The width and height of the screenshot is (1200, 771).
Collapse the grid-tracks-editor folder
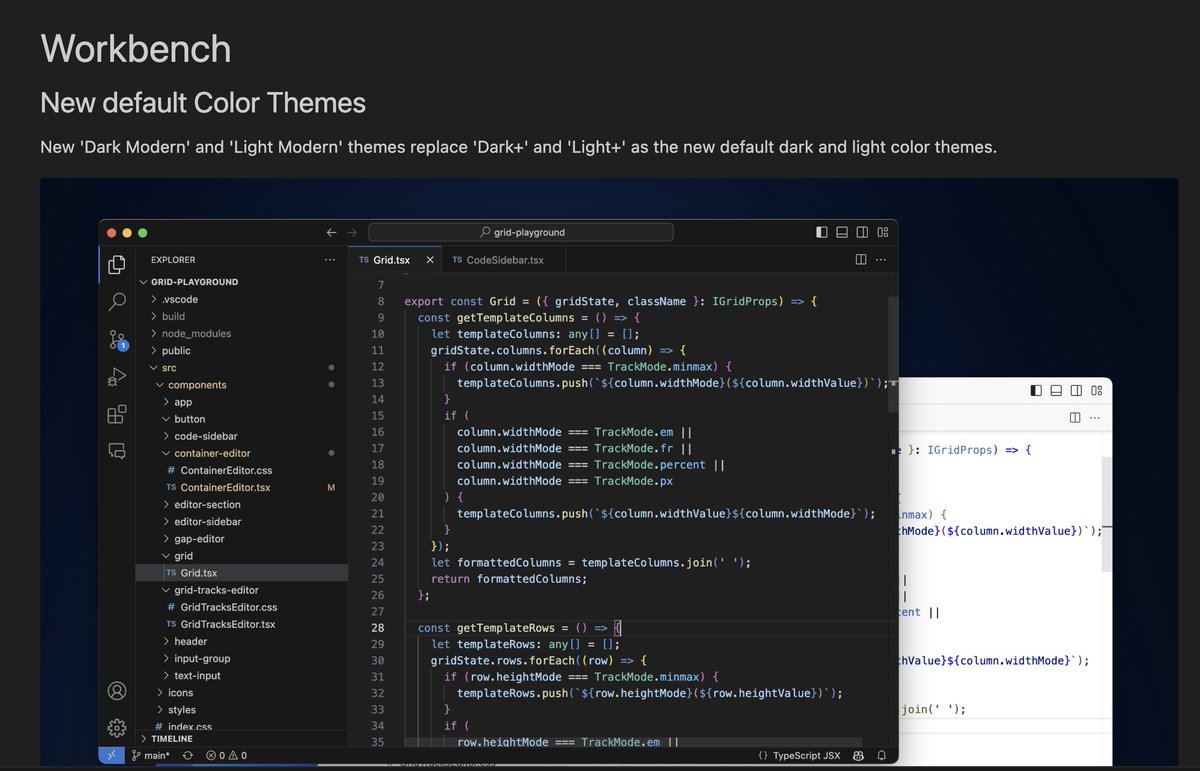[241, 590]
